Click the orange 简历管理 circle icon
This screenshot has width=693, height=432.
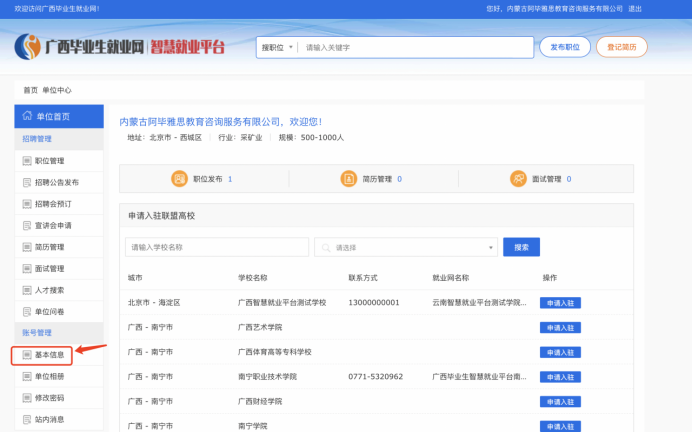pyautogui.click(x=348, y=179)
